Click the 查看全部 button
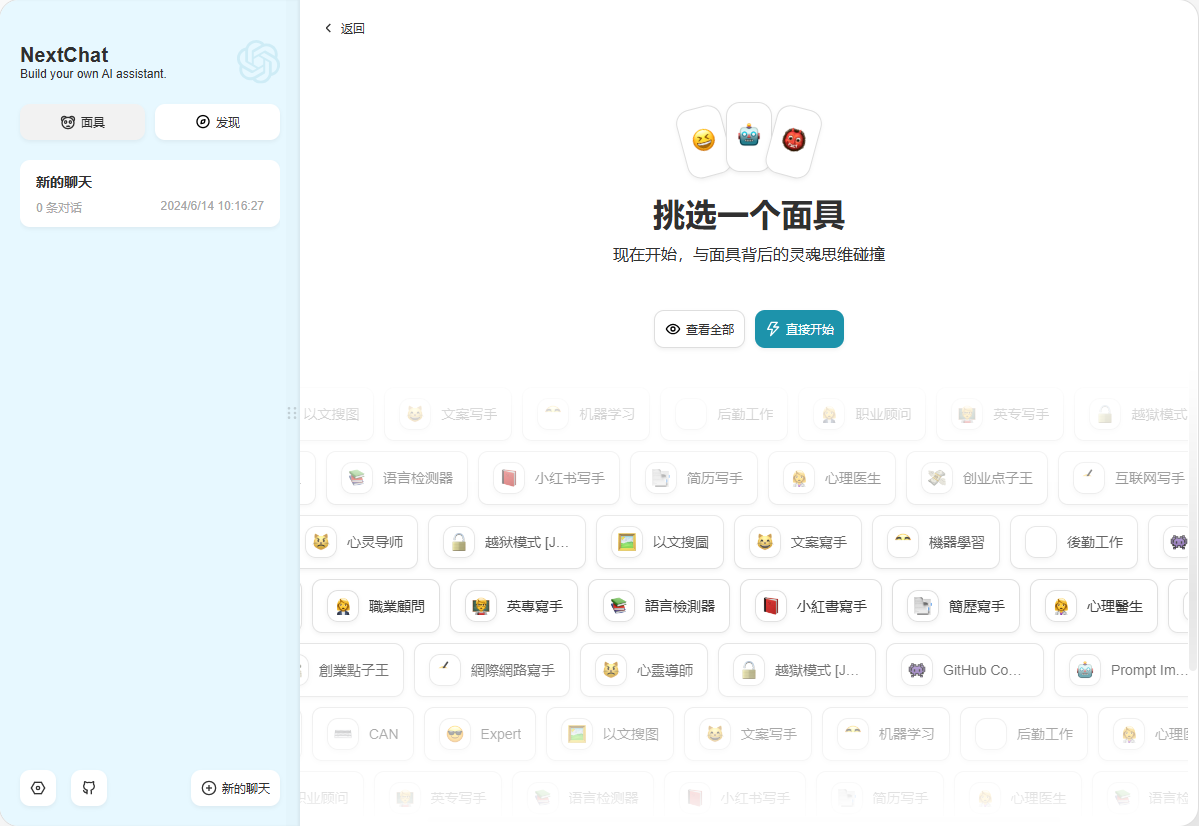Viewport: 1199px width, 826px height. pos(699,329)
